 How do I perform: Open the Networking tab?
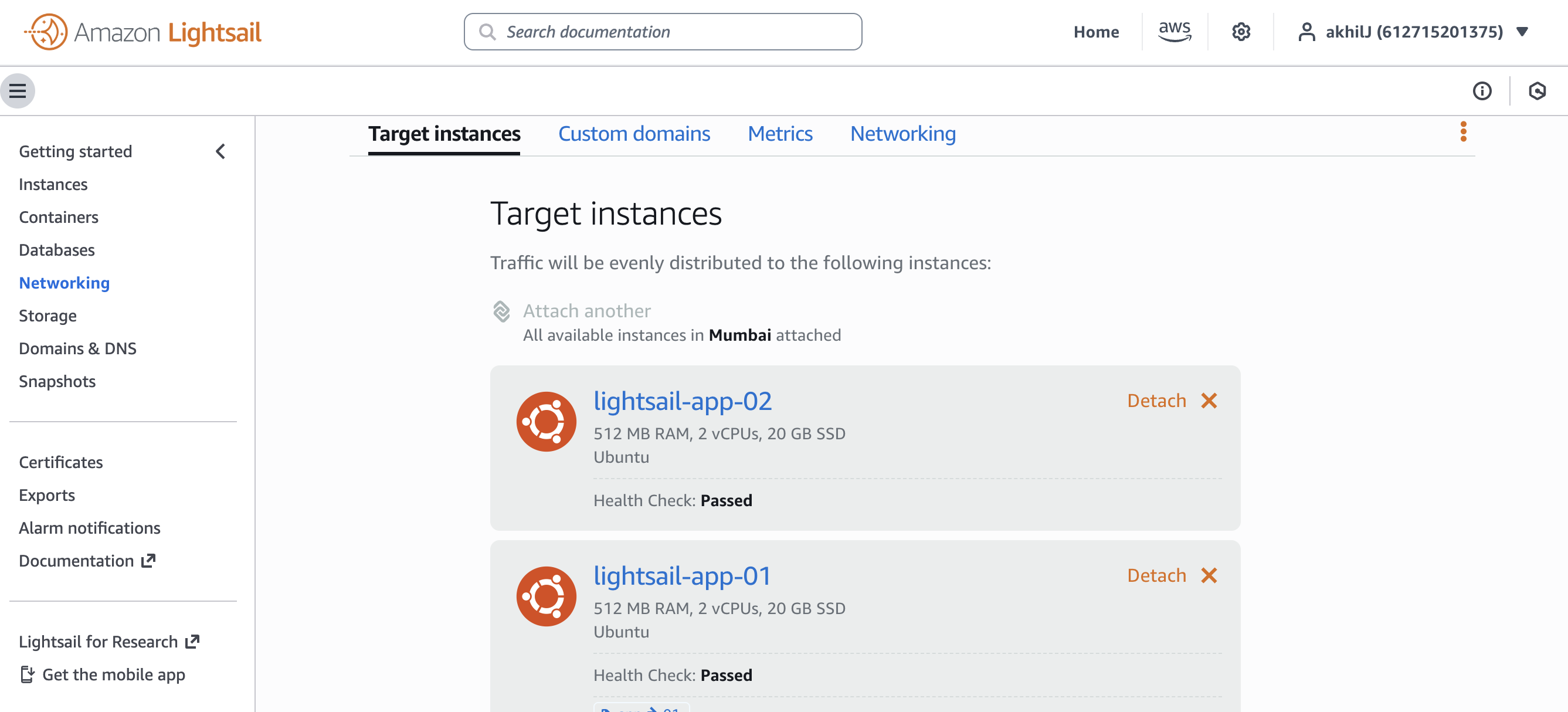pos(902,134)
